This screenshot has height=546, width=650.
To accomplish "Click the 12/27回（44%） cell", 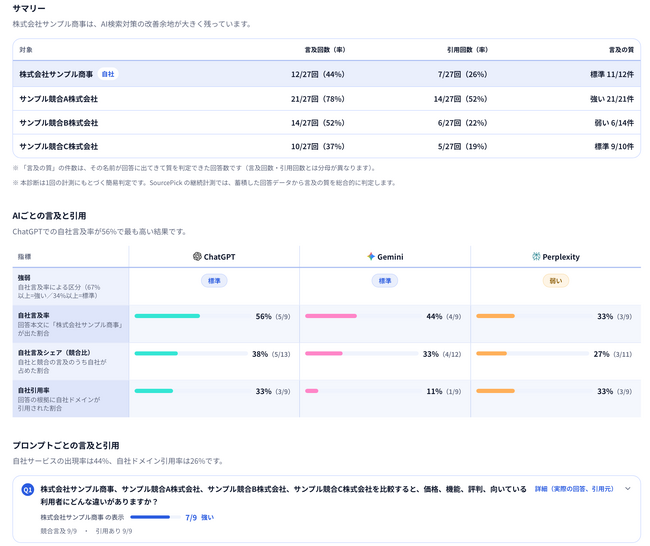I will 318,74.
